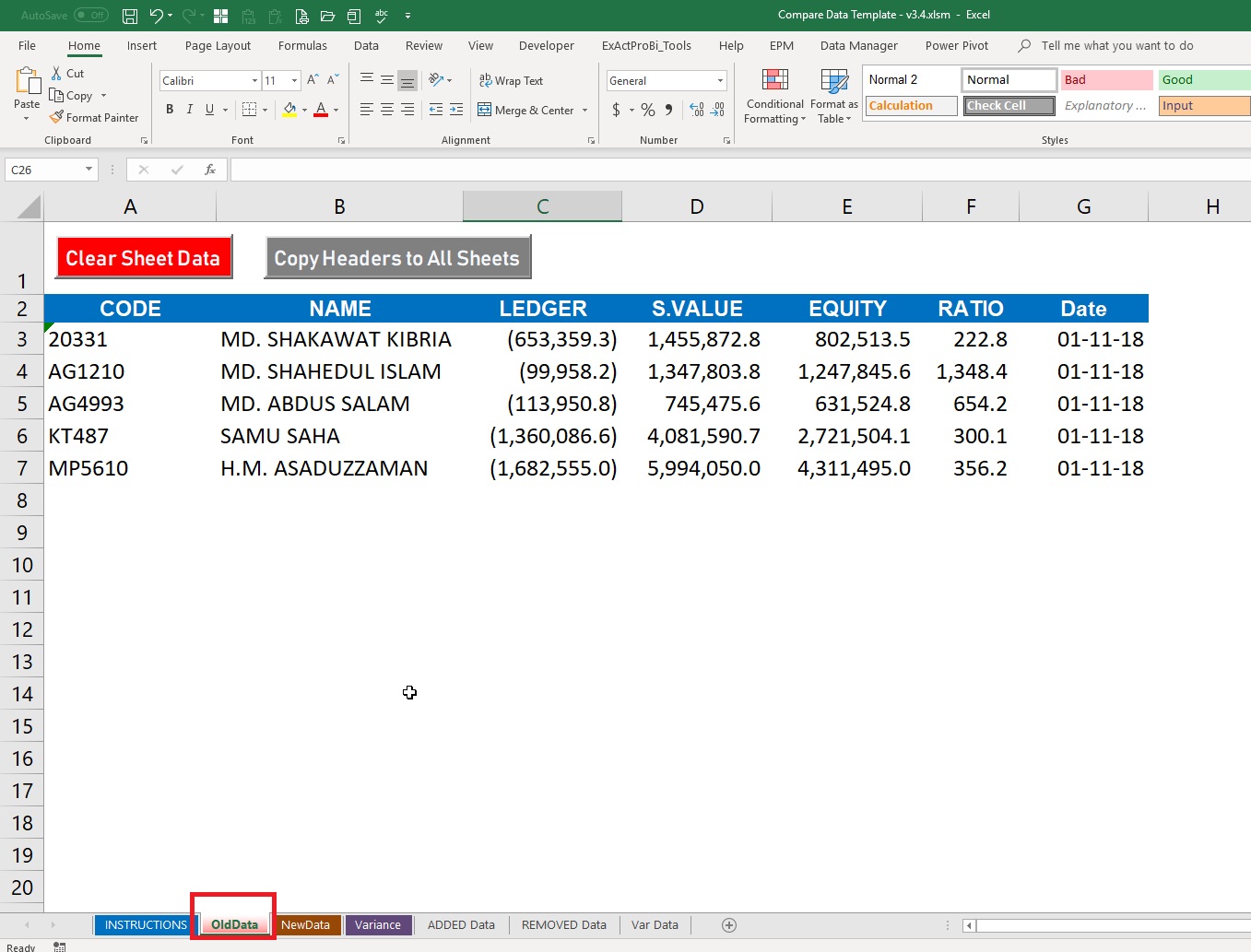Click the Save icon in Quick Access Toolbar
This screenshot has width=1251, height=952.
tap(130, 16)
